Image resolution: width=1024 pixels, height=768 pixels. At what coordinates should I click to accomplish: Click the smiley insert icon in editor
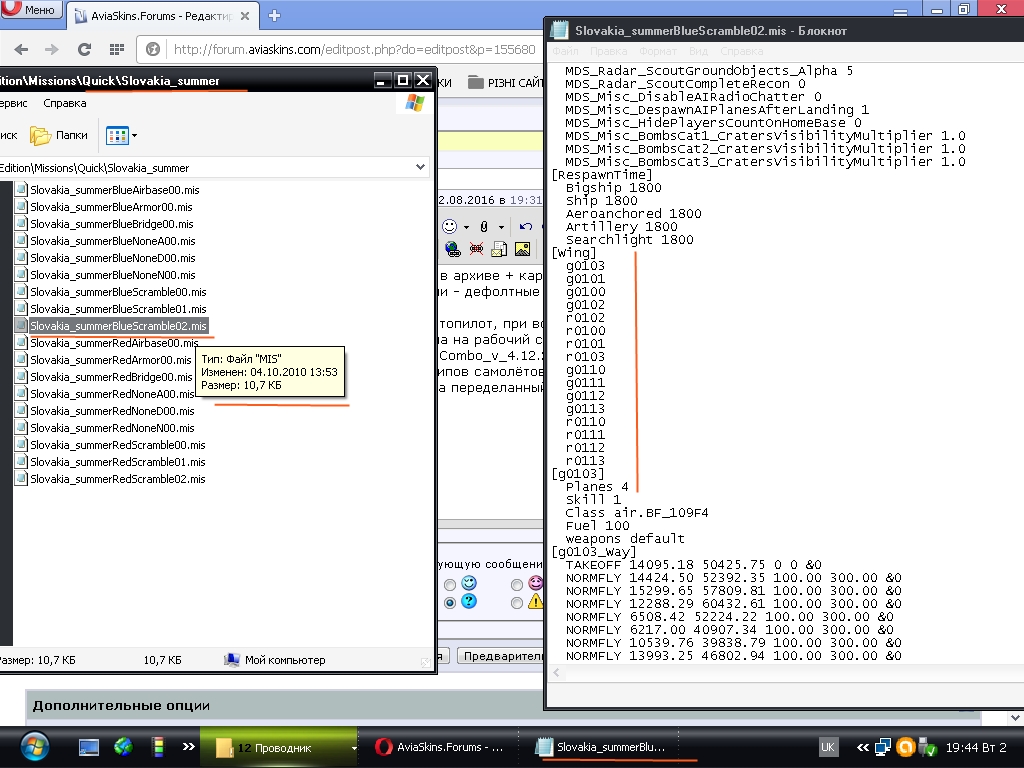pos(450,226)
